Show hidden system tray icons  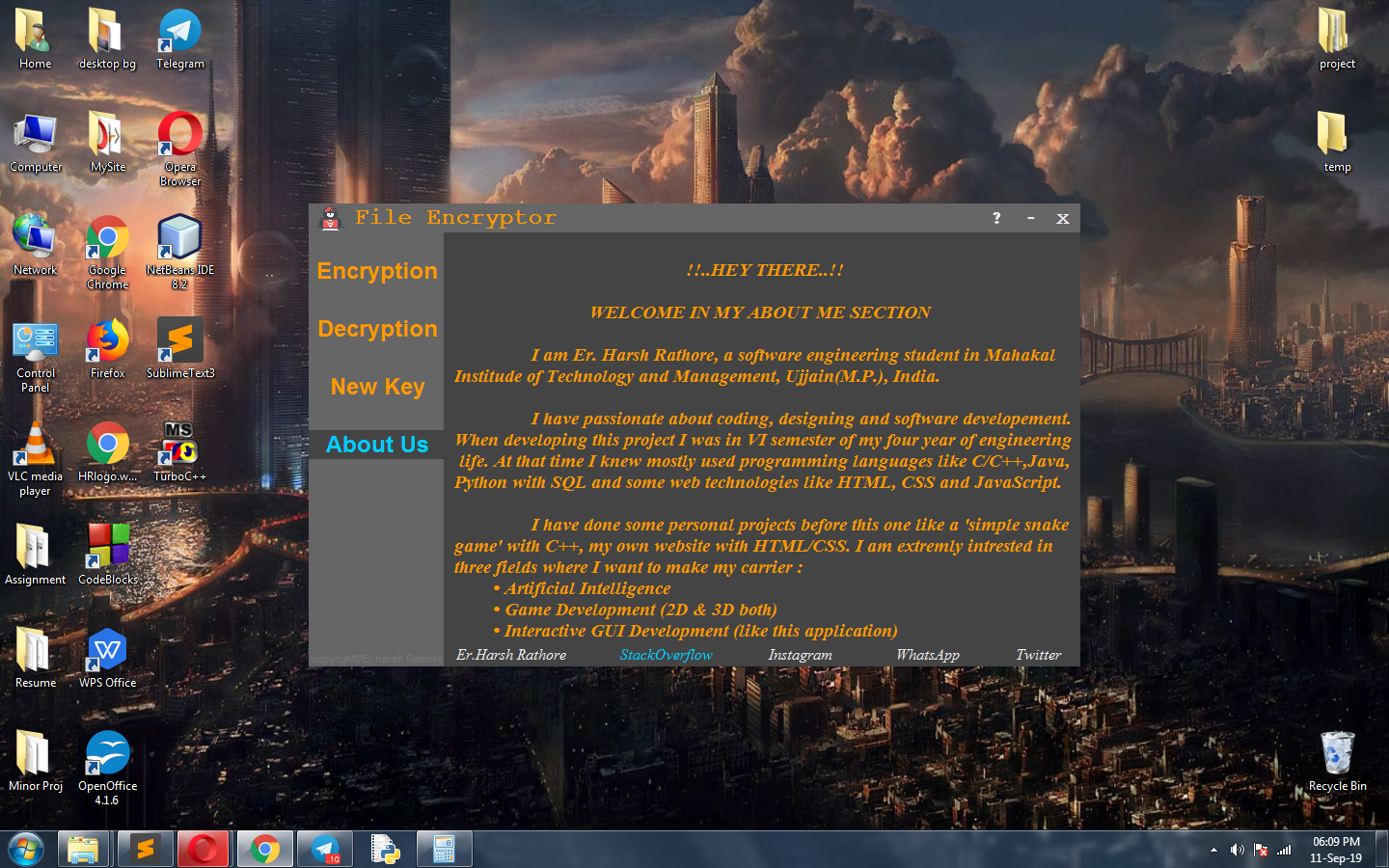[x=1213, y=850]
